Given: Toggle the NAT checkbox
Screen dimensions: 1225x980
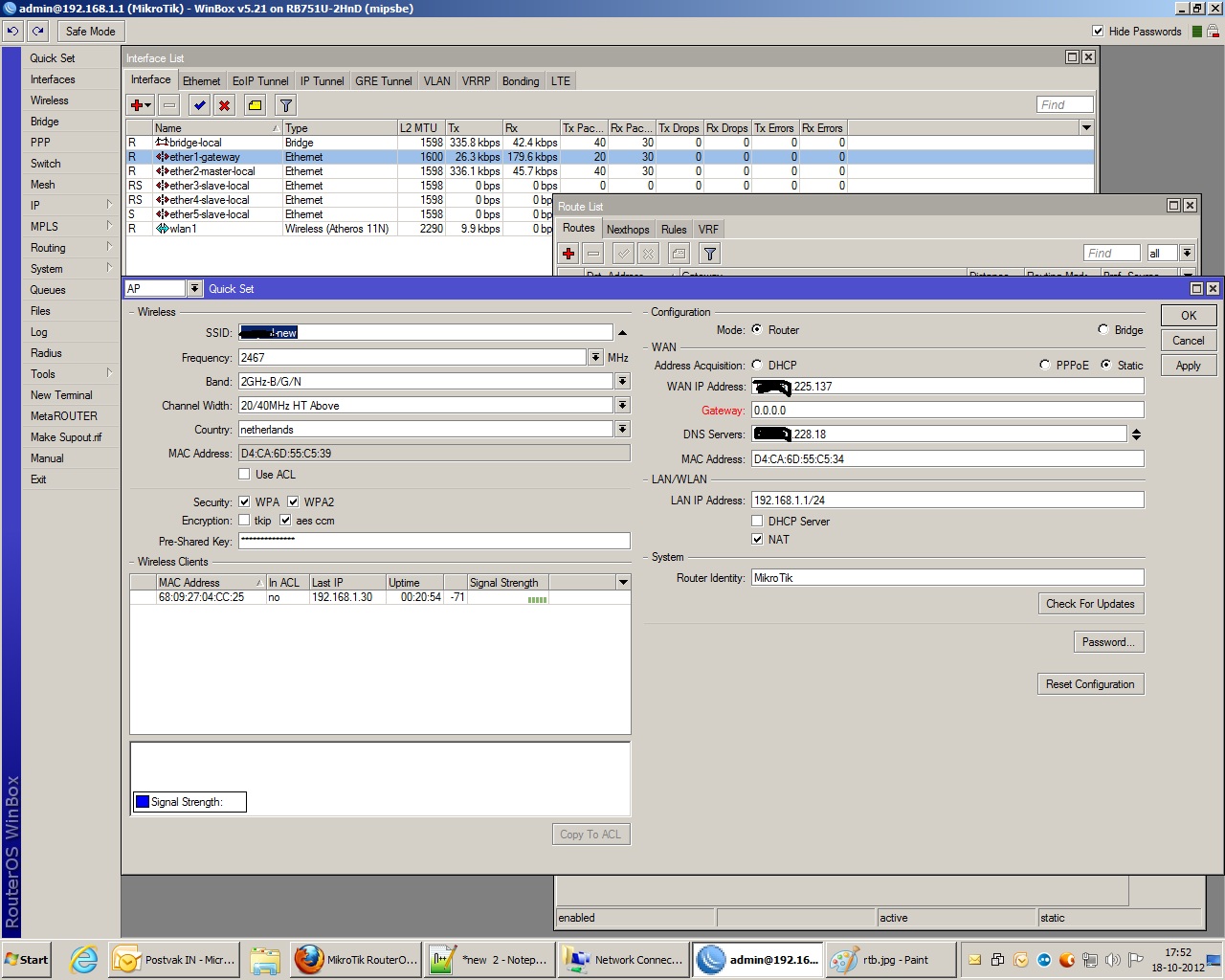Looking at the screenshot, I should pyautogui.click(x=757, y=539).
